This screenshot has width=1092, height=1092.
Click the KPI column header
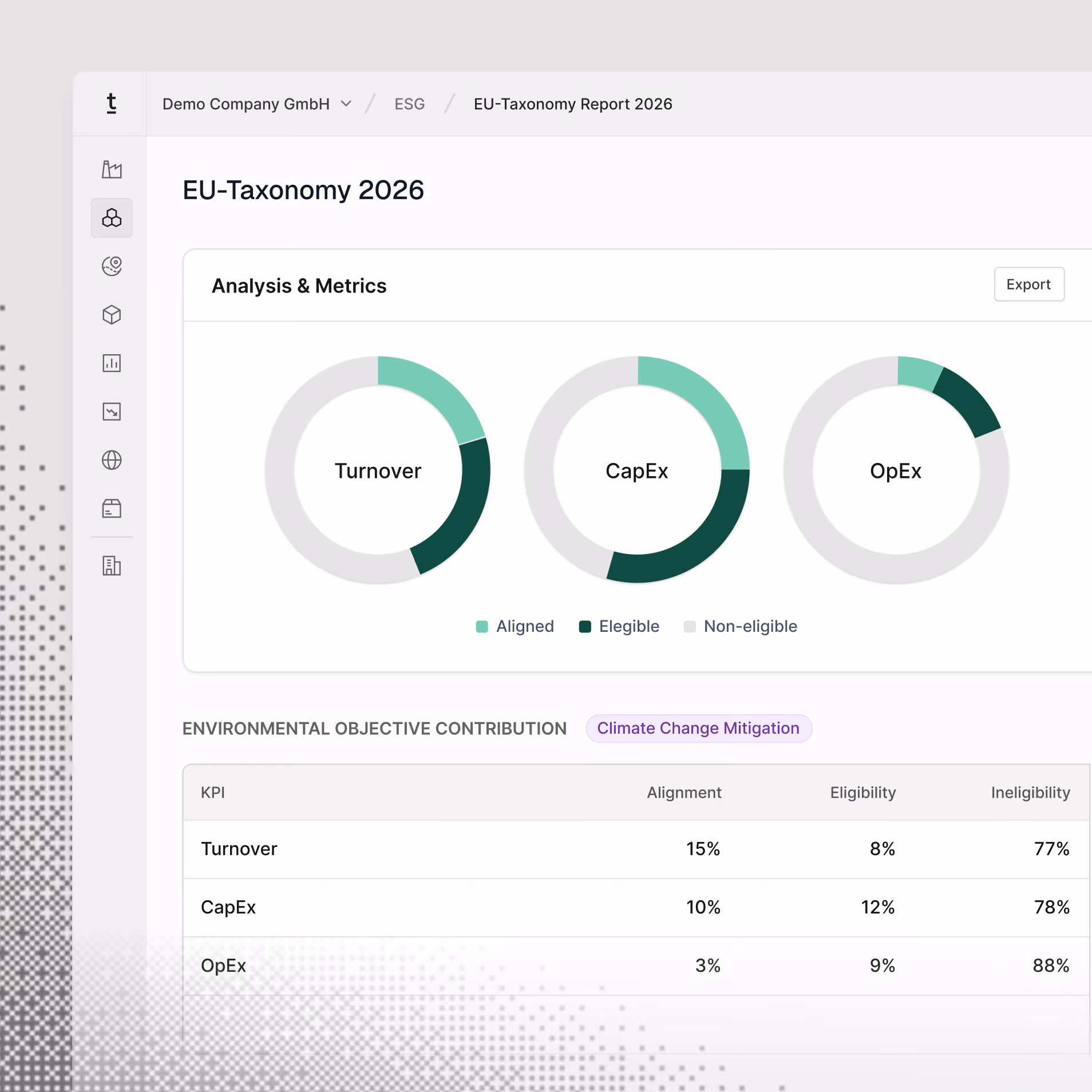point(213,793)
